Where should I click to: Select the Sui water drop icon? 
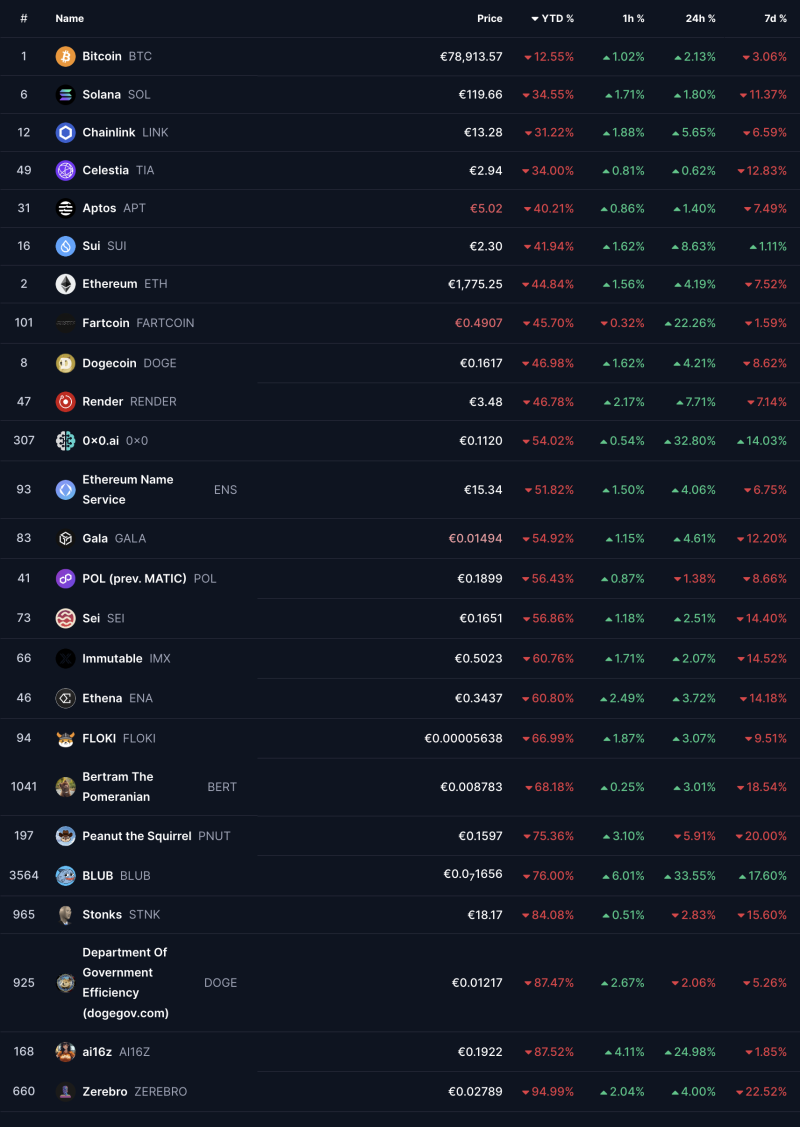click(65, 247)
